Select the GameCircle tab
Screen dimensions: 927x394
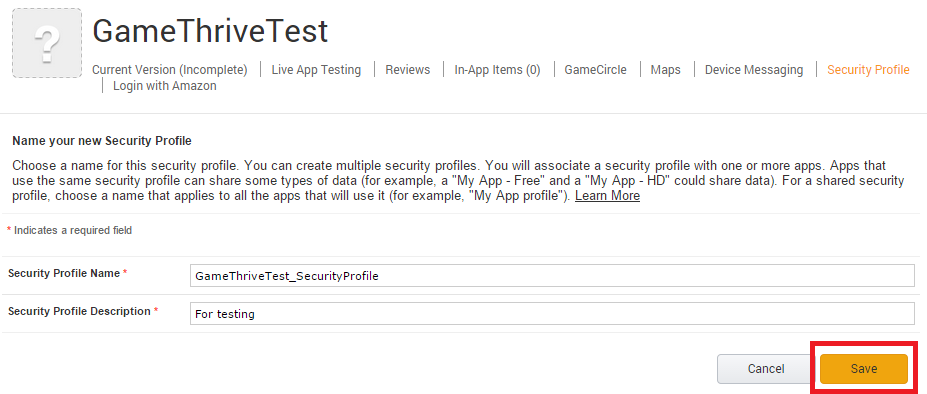[595, 70]
